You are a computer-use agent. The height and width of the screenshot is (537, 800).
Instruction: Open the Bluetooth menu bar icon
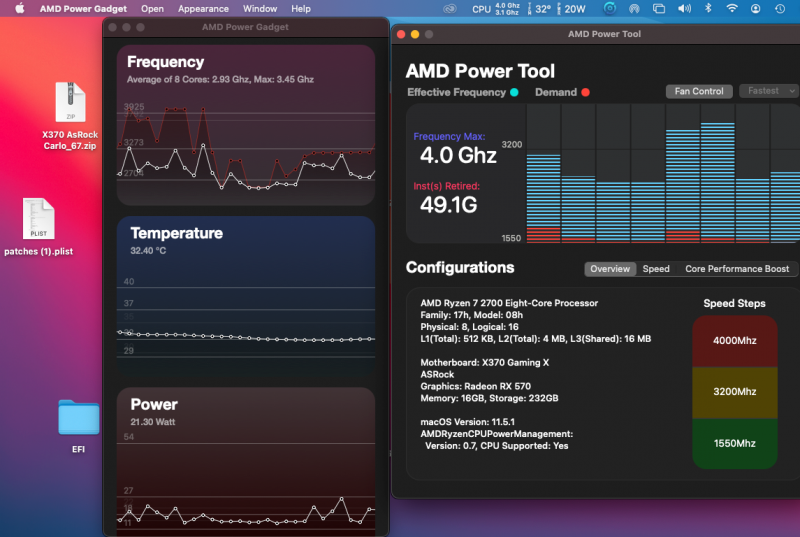point(708,8)
